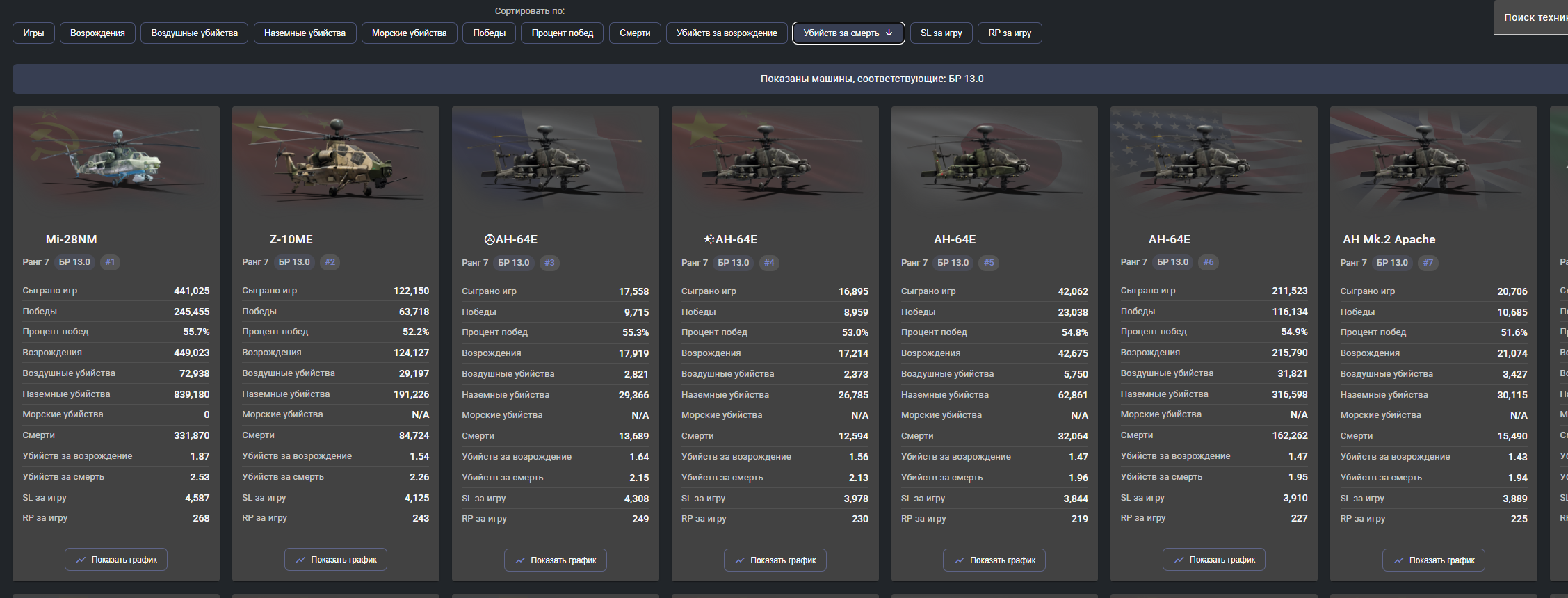Reverse the active Убийств за смерть sort
This screenshot has height=598, width=1568.
tap(848, 33)
